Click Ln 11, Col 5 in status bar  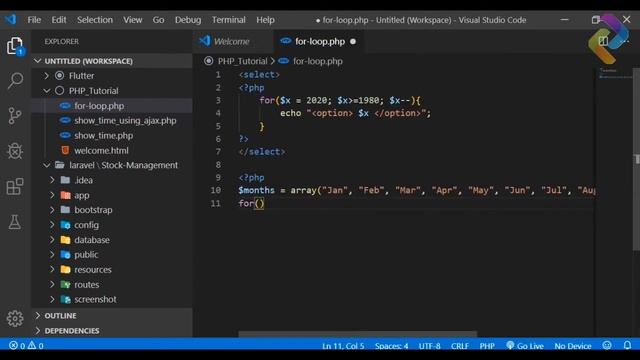click(343, 346)
